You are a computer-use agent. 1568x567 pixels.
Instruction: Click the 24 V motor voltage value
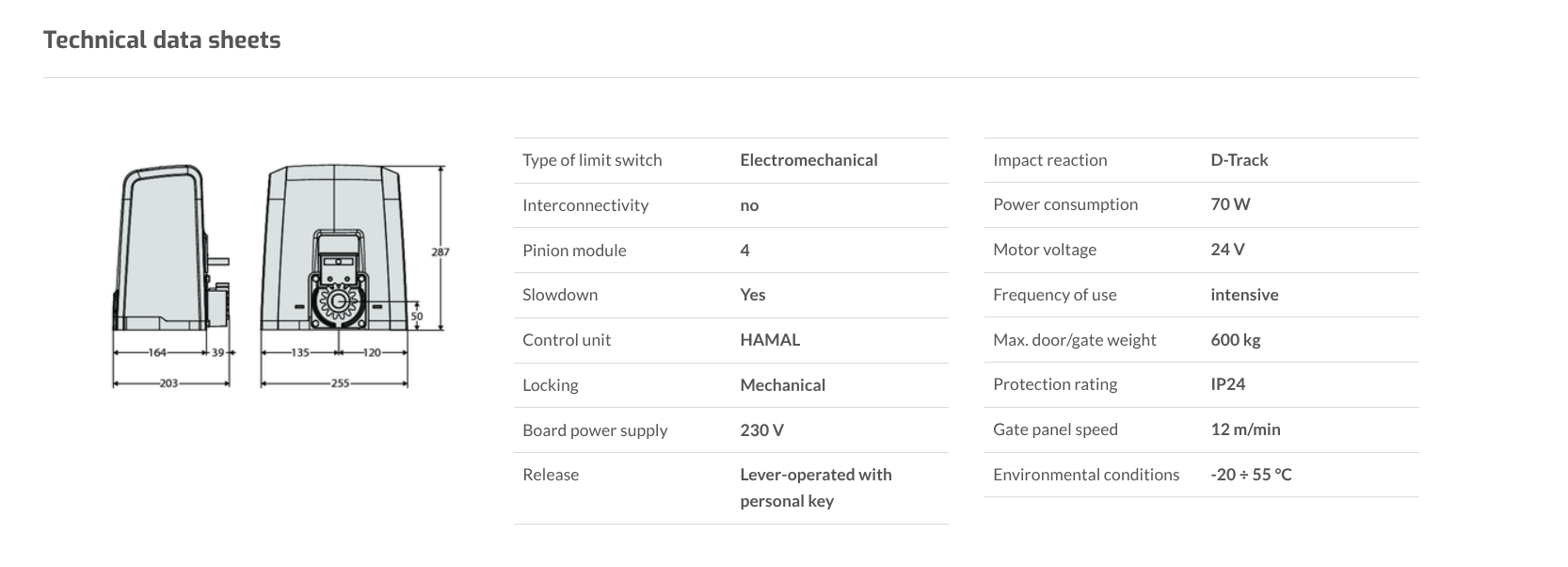[x=1227, y=250]
